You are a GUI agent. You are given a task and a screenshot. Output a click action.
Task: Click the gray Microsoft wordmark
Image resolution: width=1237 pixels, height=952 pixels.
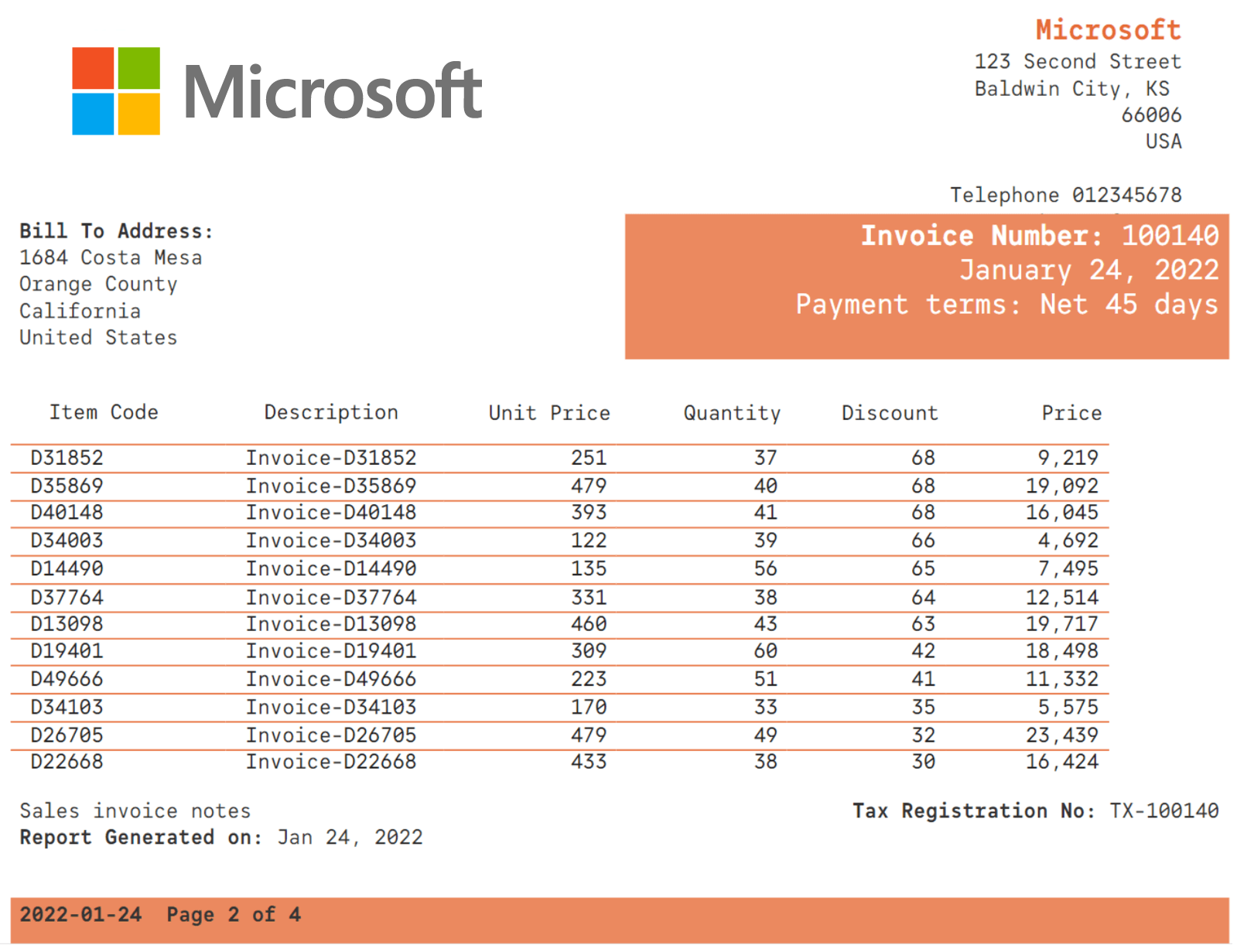click(x=333, y=92)
